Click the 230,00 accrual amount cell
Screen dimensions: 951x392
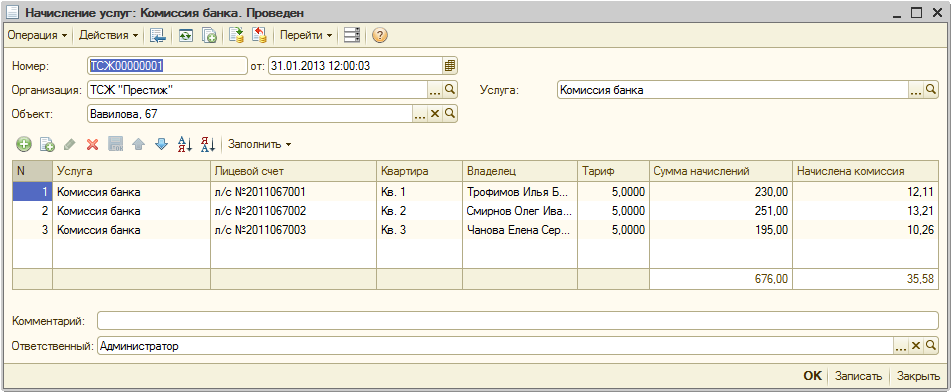(x=721, y=192)
